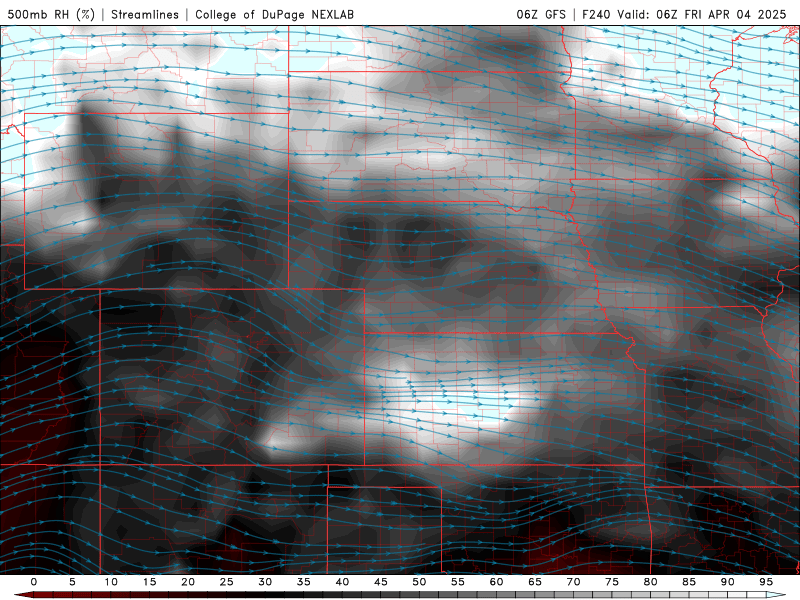Screen dimensions: 800x600
Task: Click the color bar label '15'
Action: click(149, 582)
